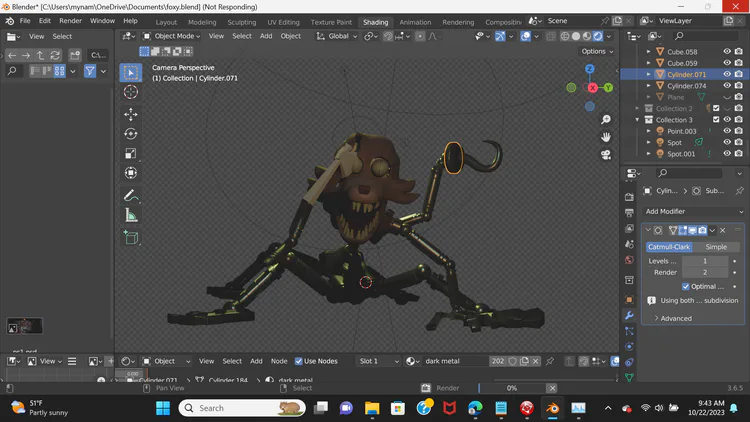Click the Windows Start button

[x=163, y=408]
